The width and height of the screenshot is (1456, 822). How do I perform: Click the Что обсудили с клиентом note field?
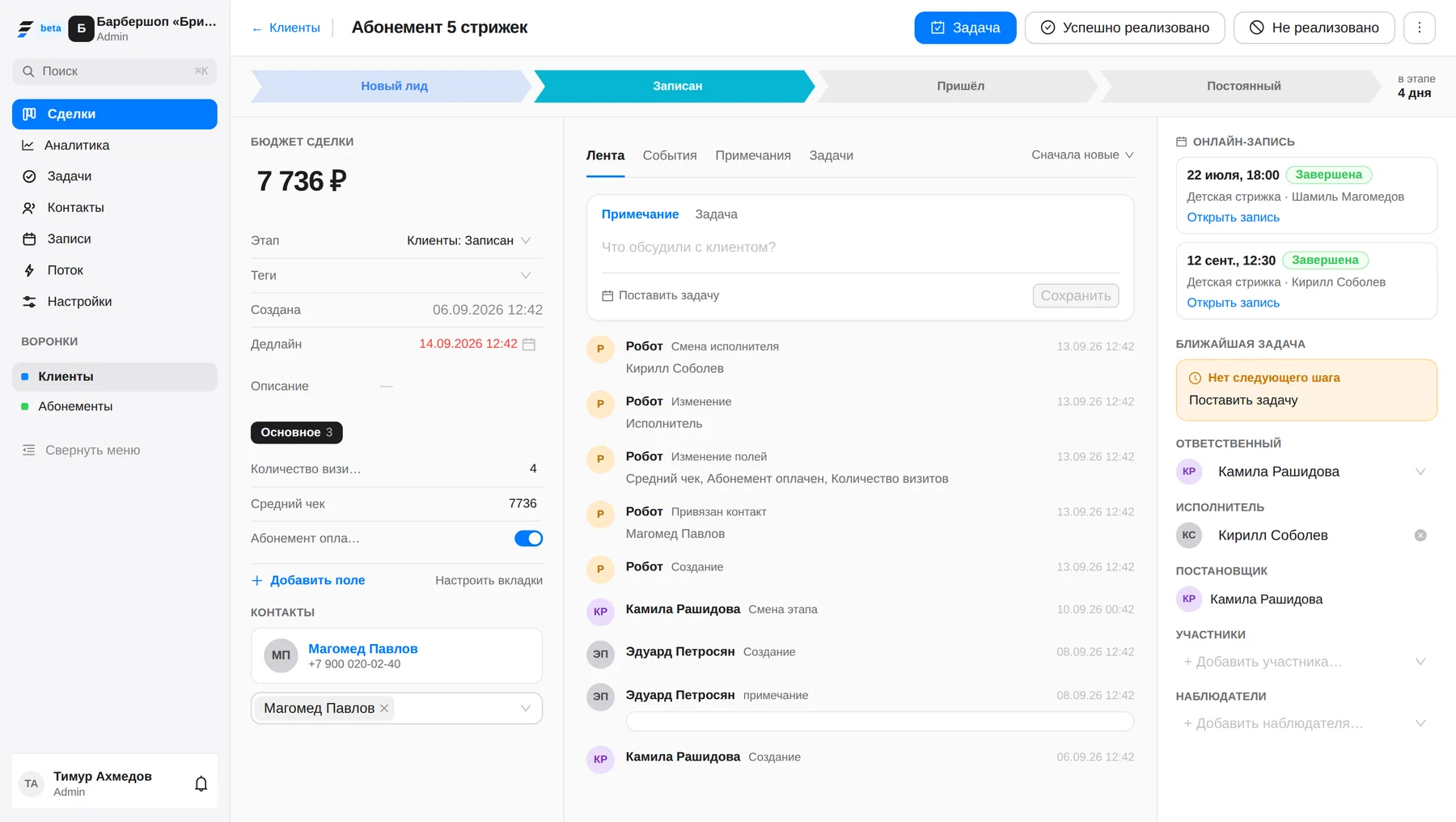coord(860,248)
